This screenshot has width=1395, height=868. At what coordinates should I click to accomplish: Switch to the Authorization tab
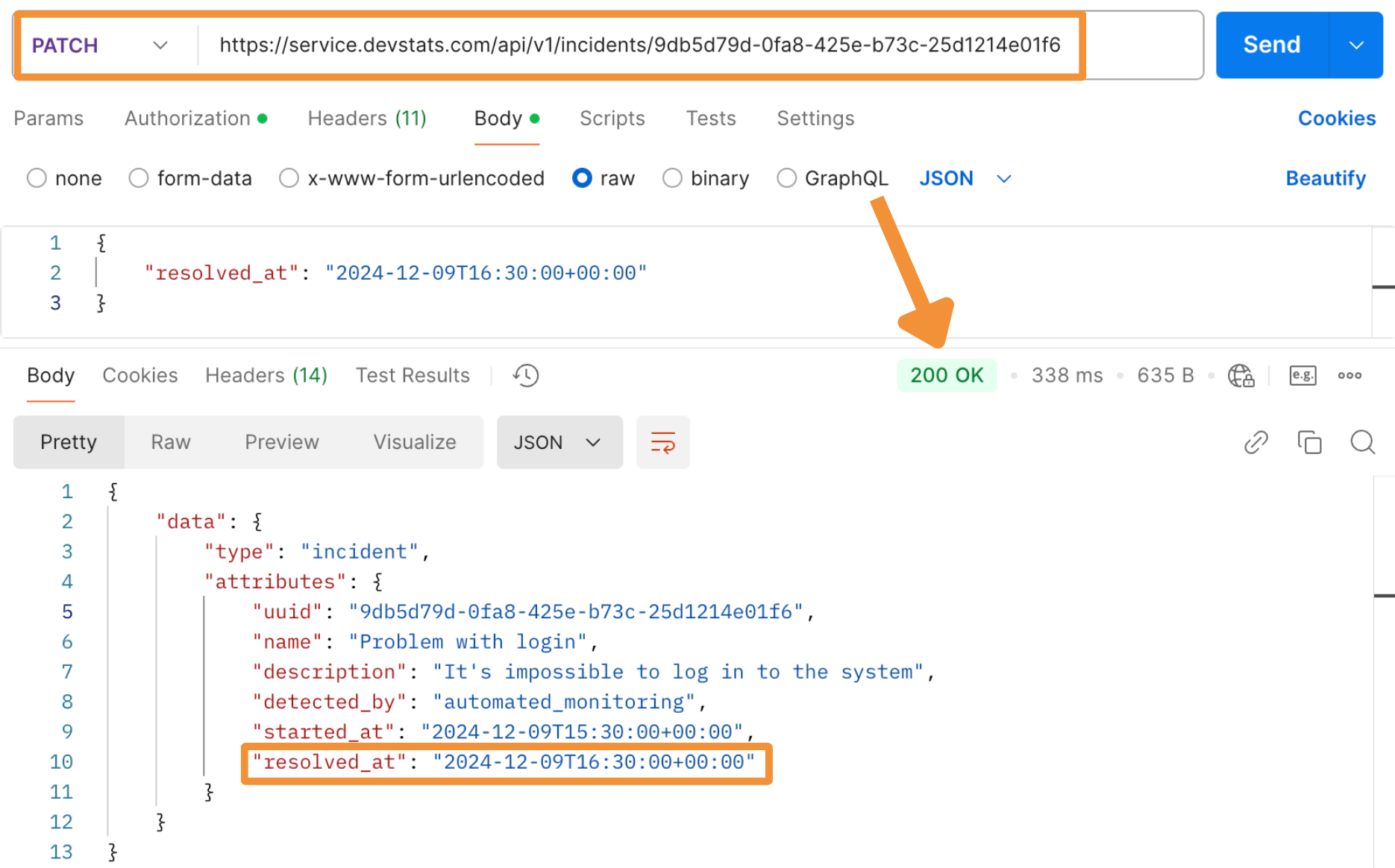pos(195,119)
